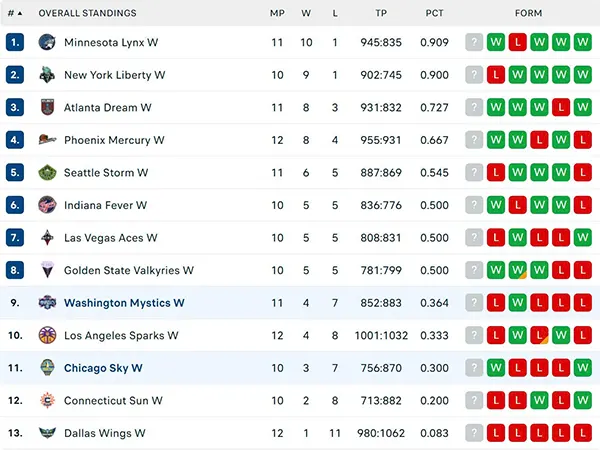Image resolution: width=600 pixels, height=450 pixels.
Task: Click the upcoming match '?' icon for Minnesota Lynx
Action: (x=474, y=42)
